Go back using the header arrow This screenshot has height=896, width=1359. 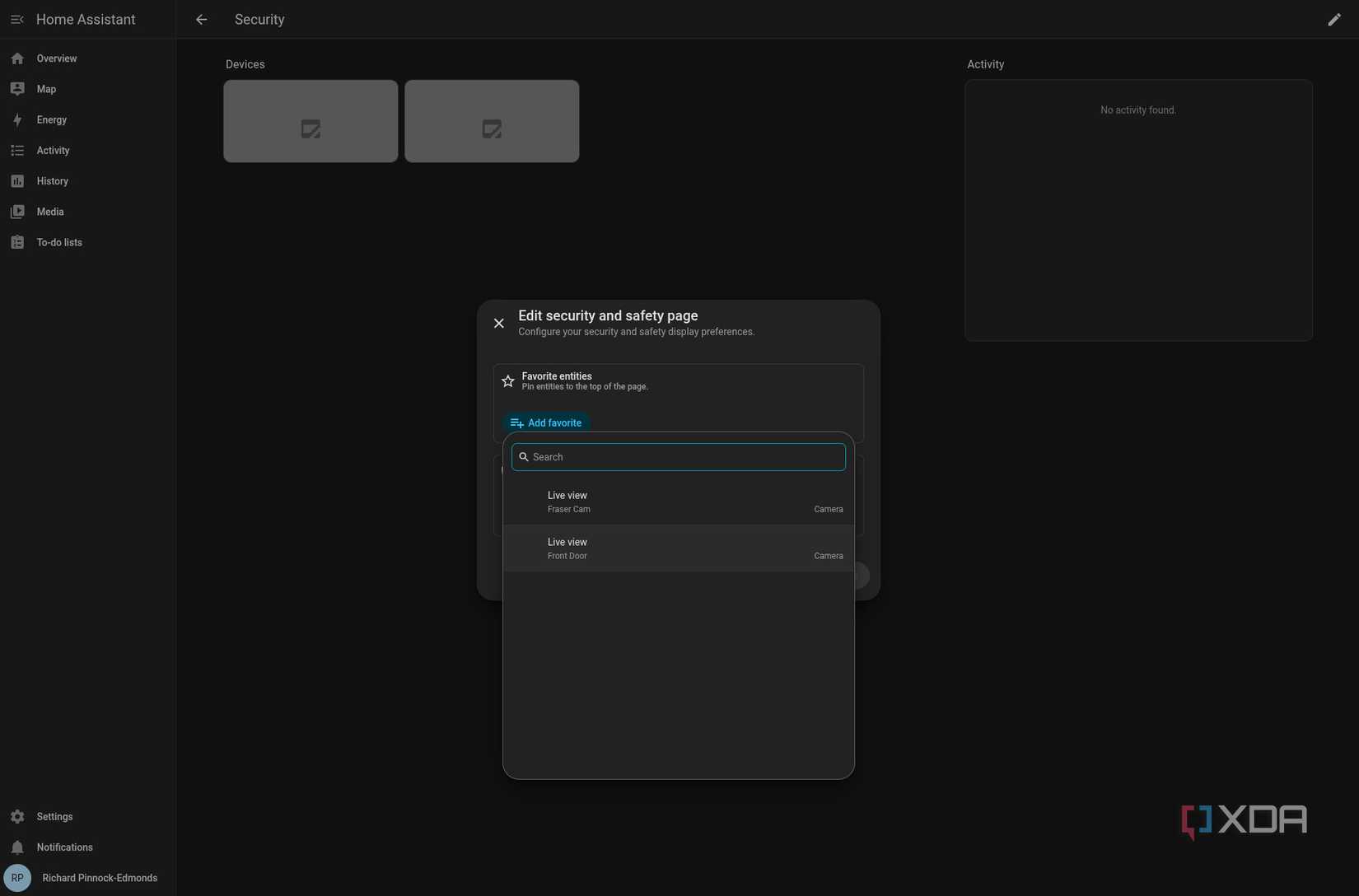point(202,20)
